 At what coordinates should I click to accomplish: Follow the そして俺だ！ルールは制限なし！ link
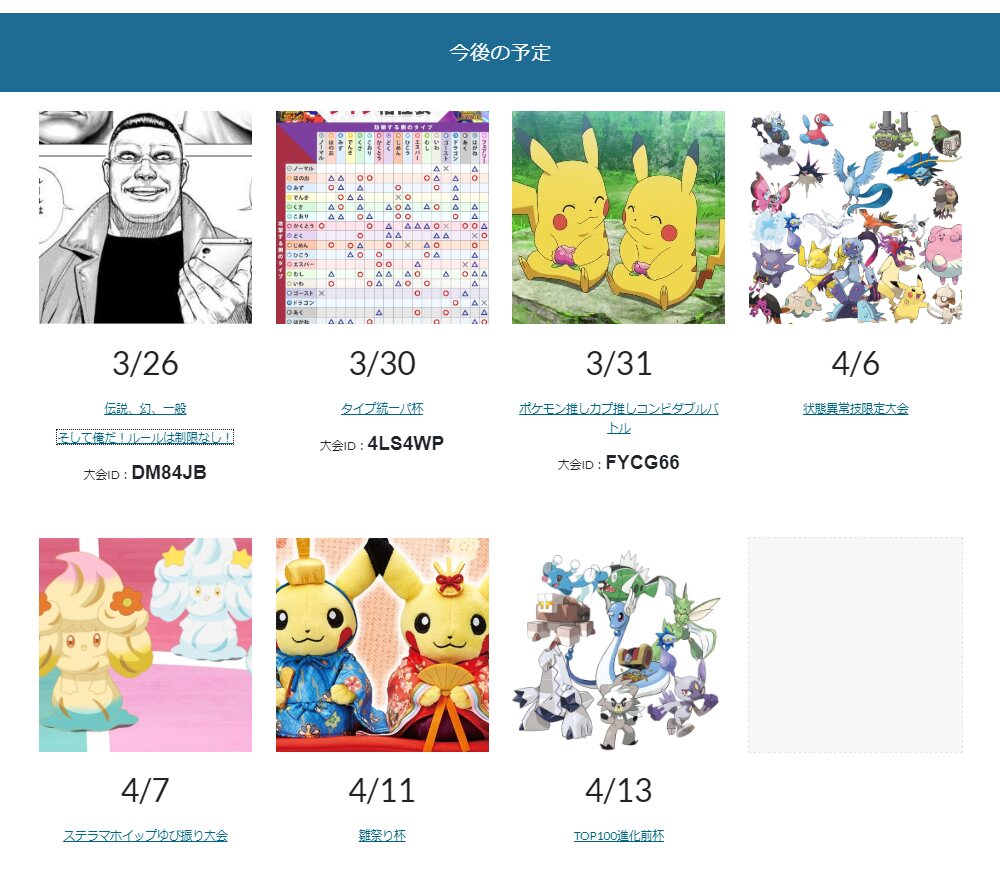(x=145, y=437)
